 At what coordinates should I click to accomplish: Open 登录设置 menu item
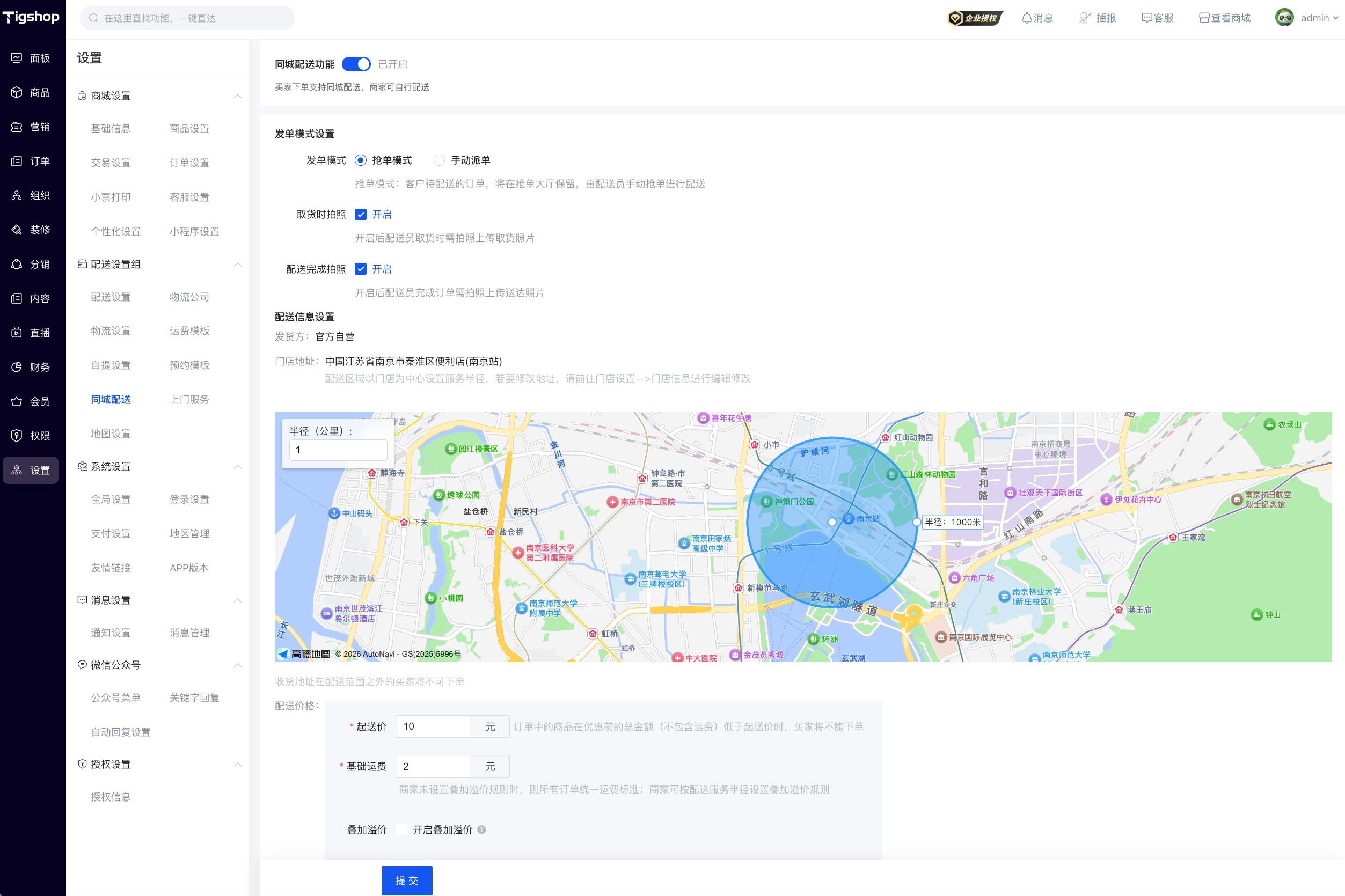point(189,499)
